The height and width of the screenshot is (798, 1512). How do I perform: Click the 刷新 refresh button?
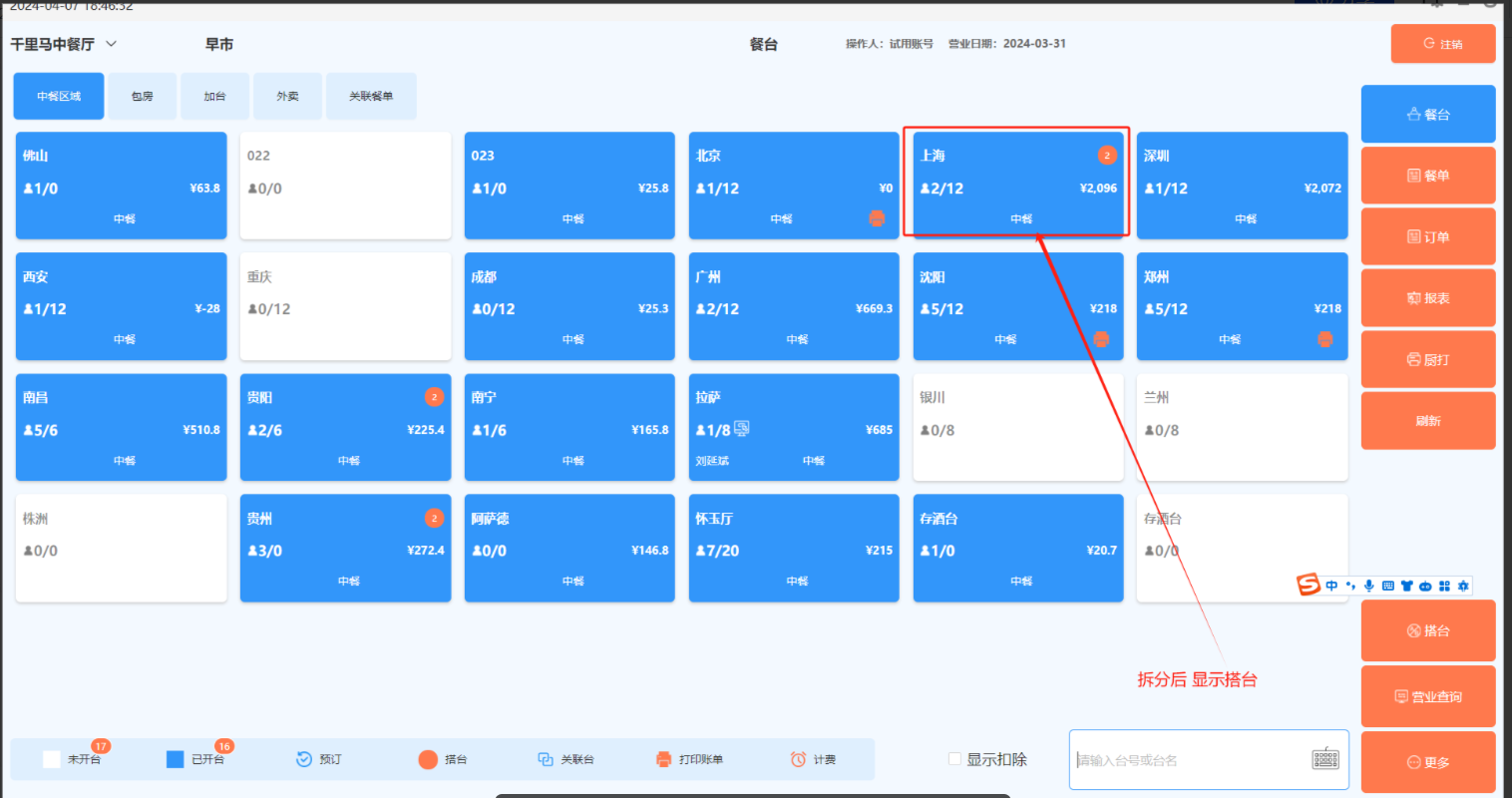(x=1427, y=421)
